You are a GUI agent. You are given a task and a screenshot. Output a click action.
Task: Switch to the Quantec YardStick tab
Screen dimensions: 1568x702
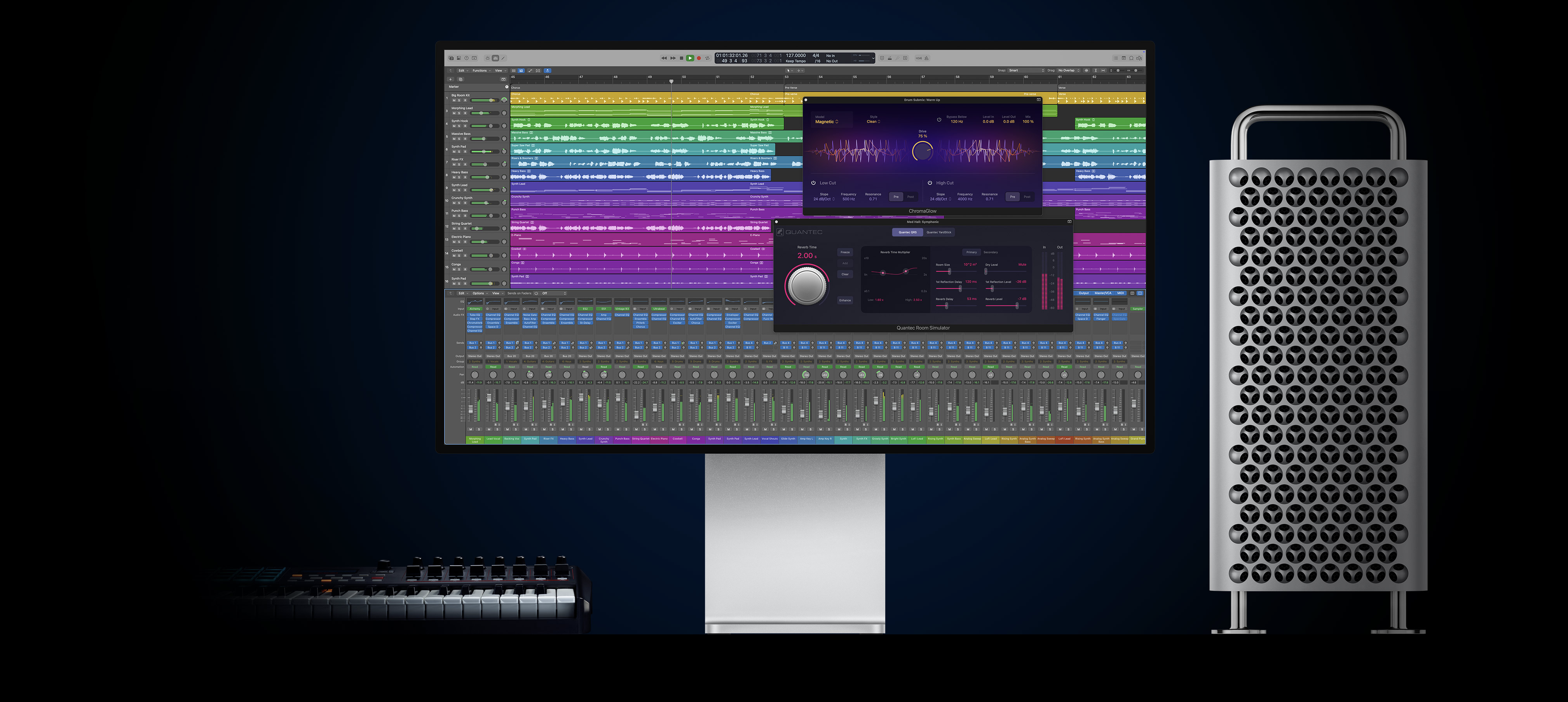938,232
